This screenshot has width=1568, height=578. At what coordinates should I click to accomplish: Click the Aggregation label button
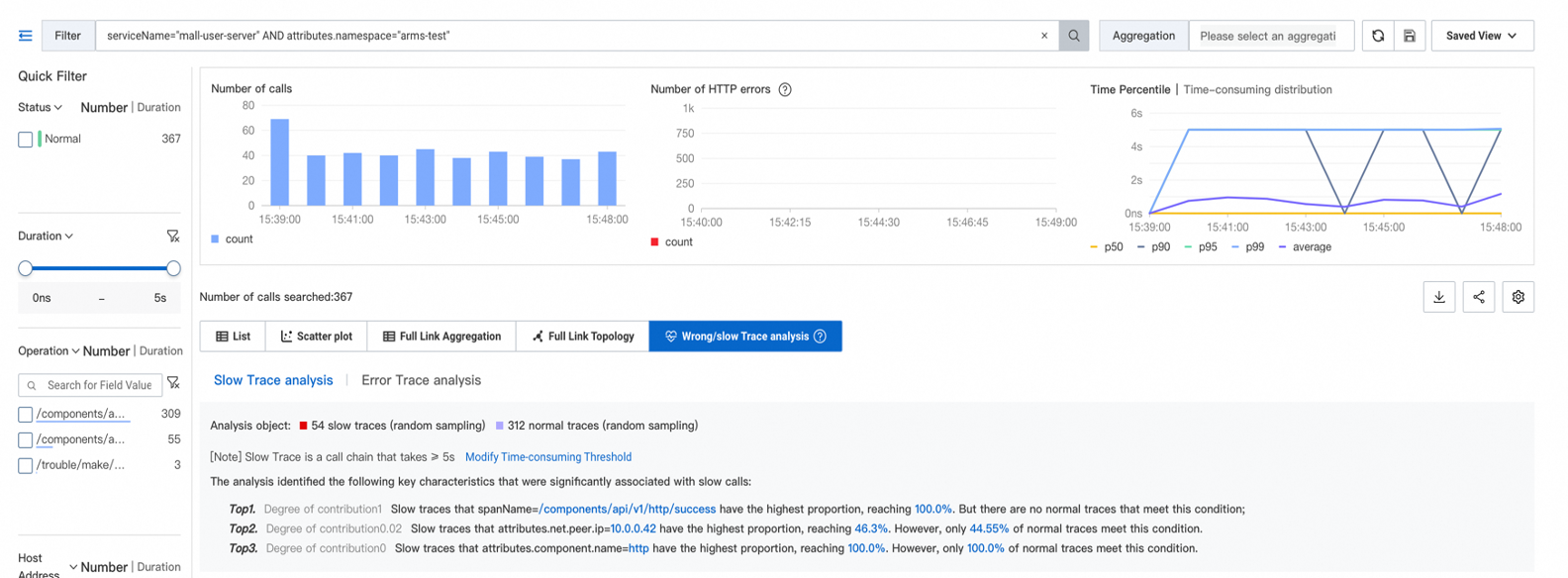[x=1143, y=36]
